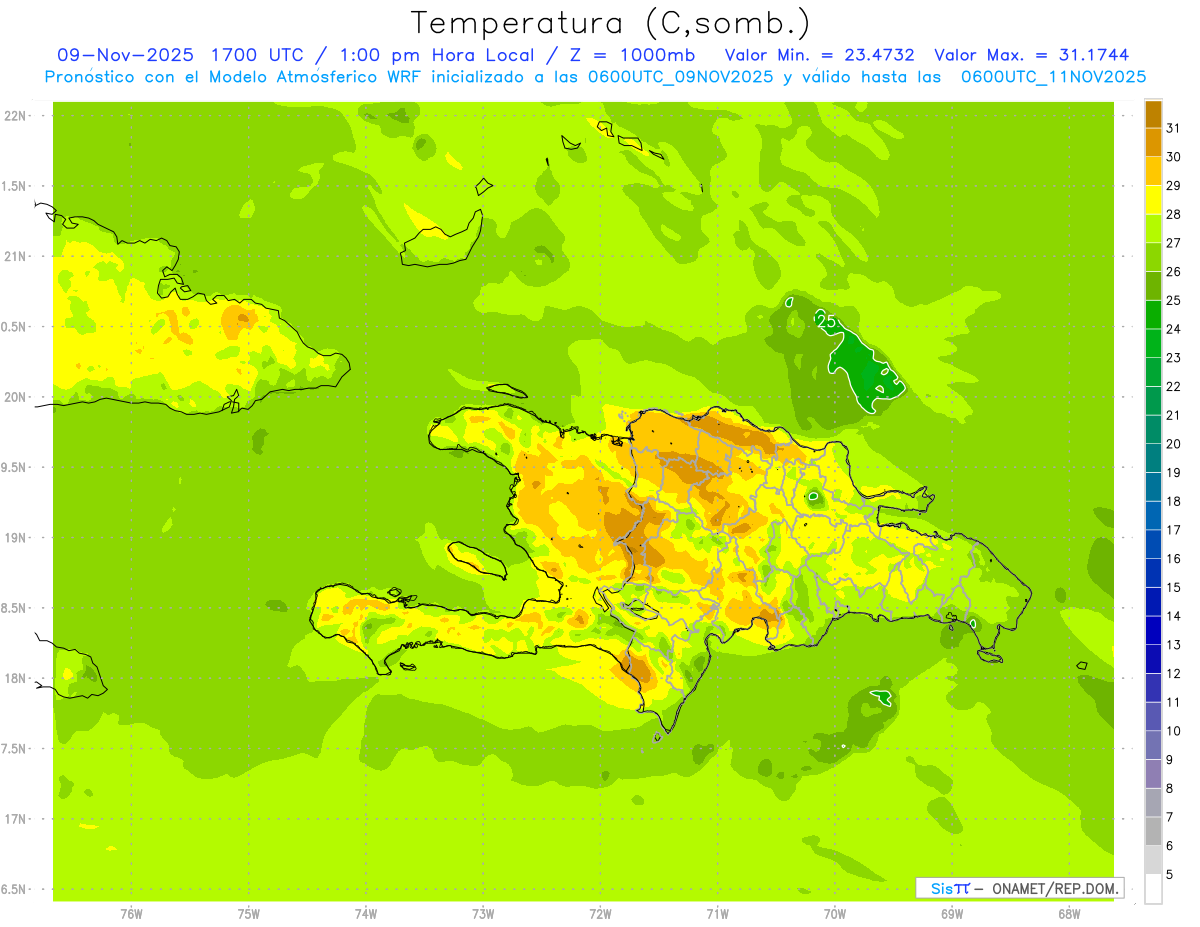
Task: Click the gray legend band between 6 and 7
Action: [x=1153, y=831]
